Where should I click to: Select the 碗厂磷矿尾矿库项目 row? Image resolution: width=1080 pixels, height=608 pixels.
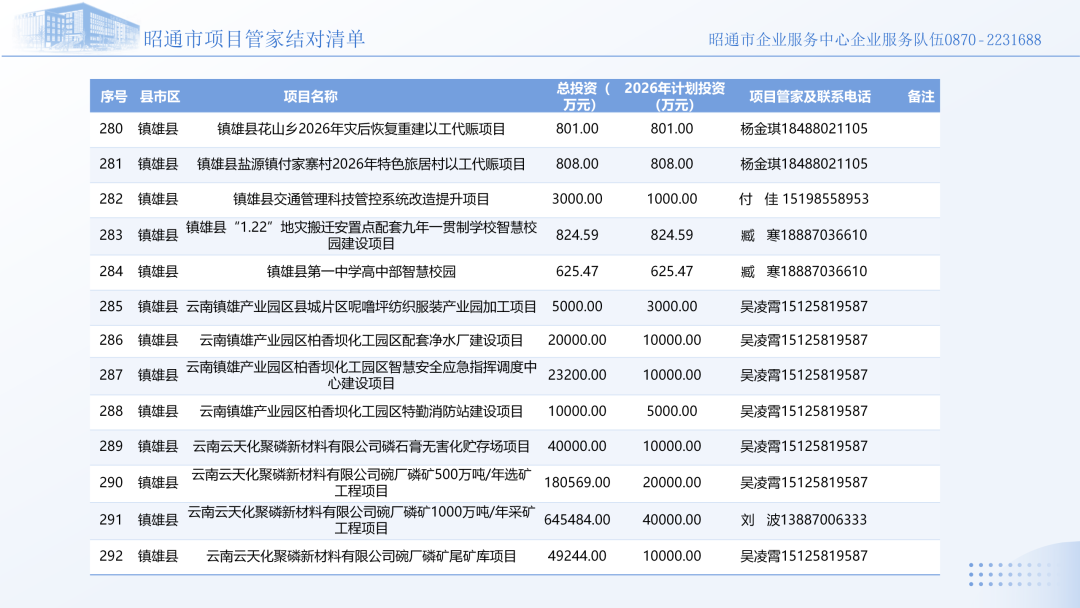(x=361, y=556)
